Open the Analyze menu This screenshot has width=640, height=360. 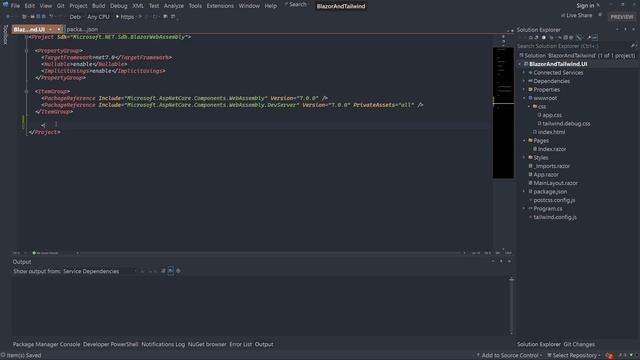[x=174, y=6]
